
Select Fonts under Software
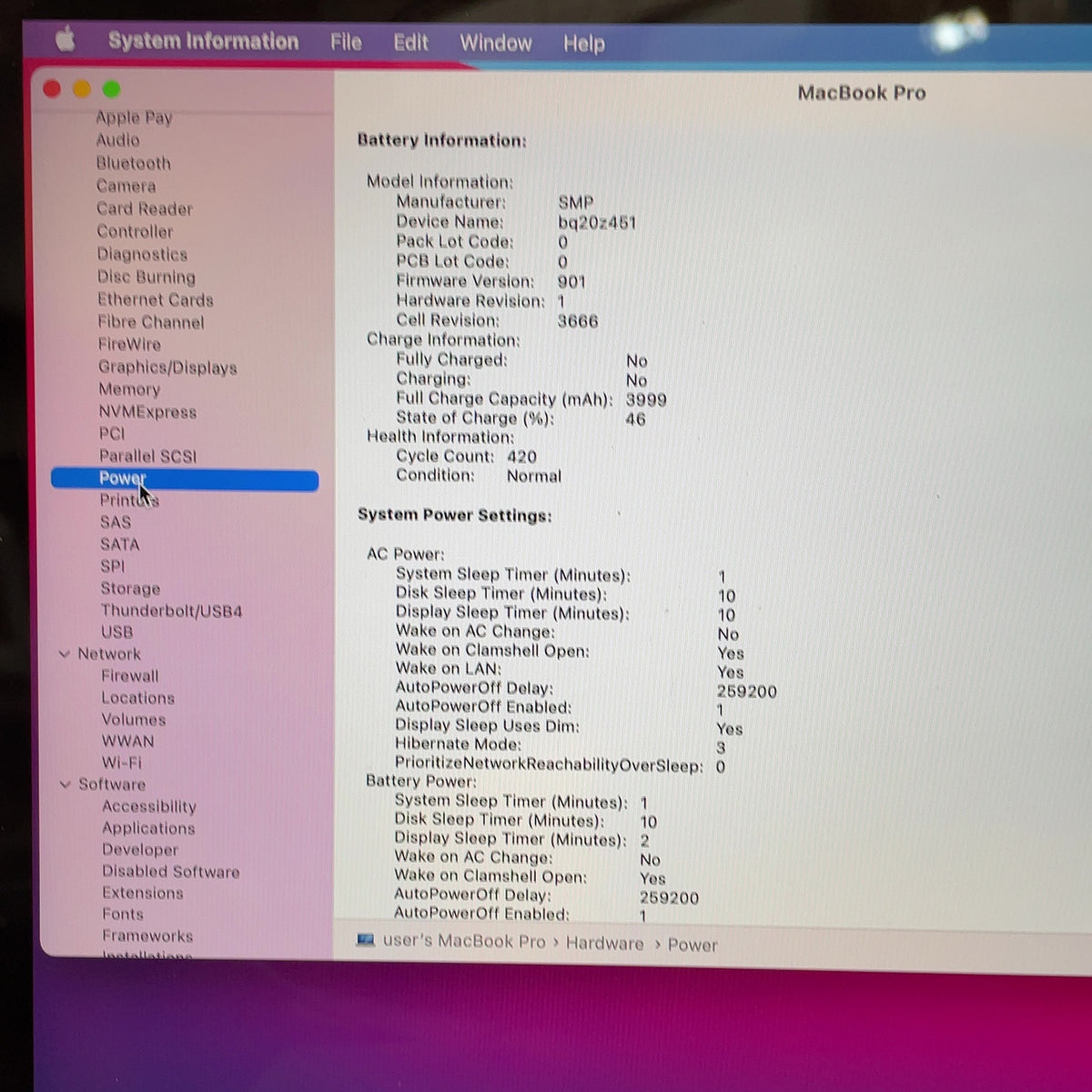(123, 914)
